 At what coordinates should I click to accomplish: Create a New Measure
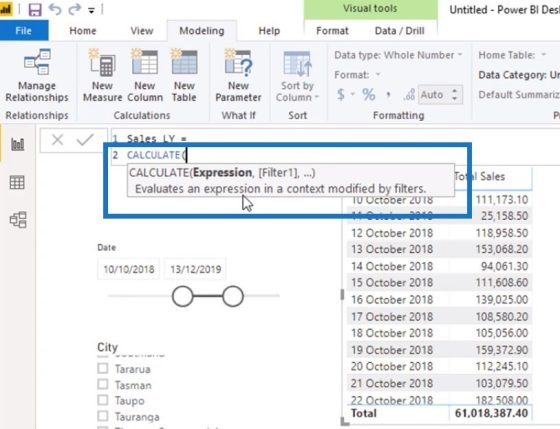pyautogui.click(x=102, y=76)
